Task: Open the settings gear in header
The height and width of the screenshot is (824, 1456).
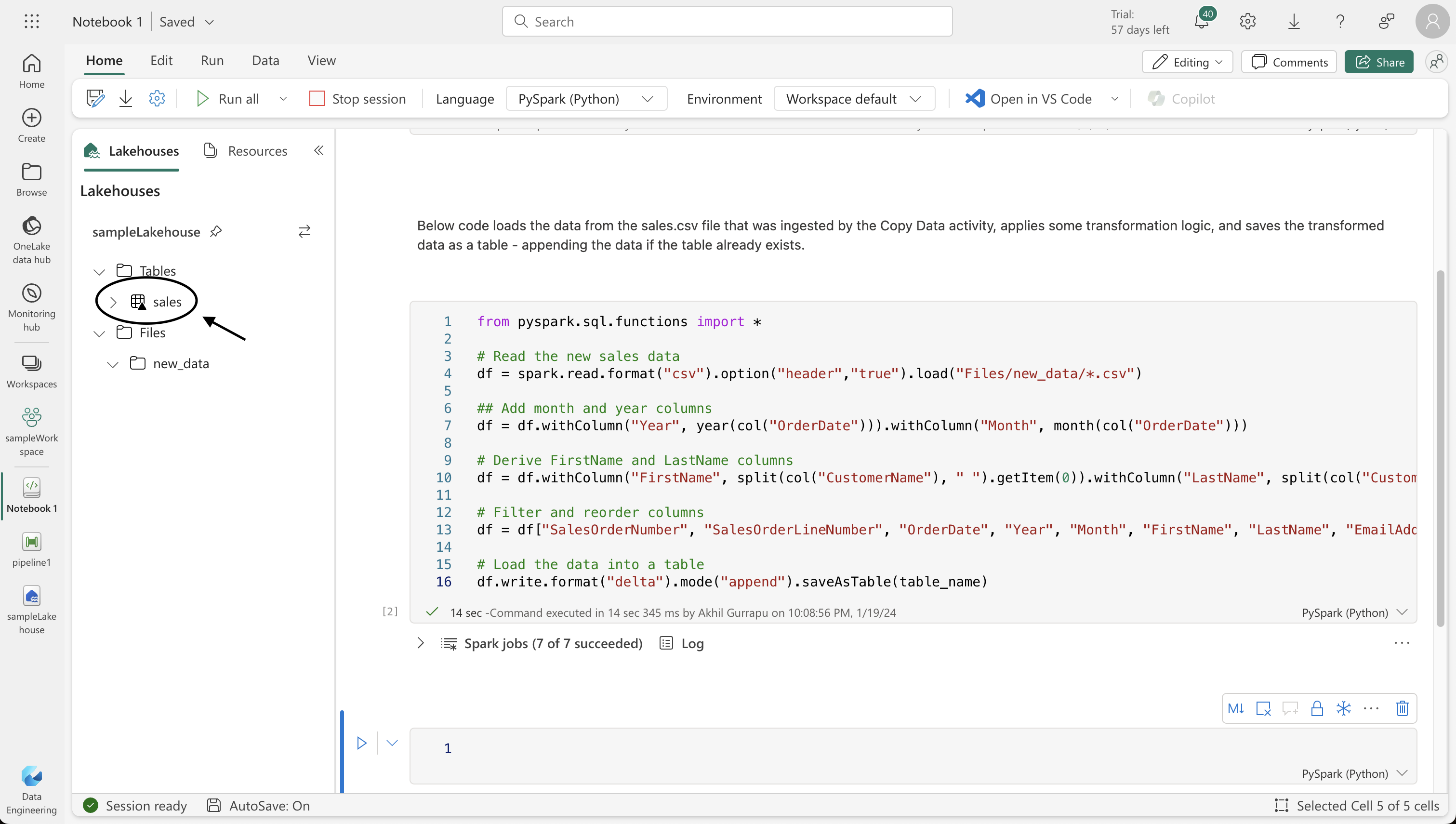Action: (x=1247, y=22)
